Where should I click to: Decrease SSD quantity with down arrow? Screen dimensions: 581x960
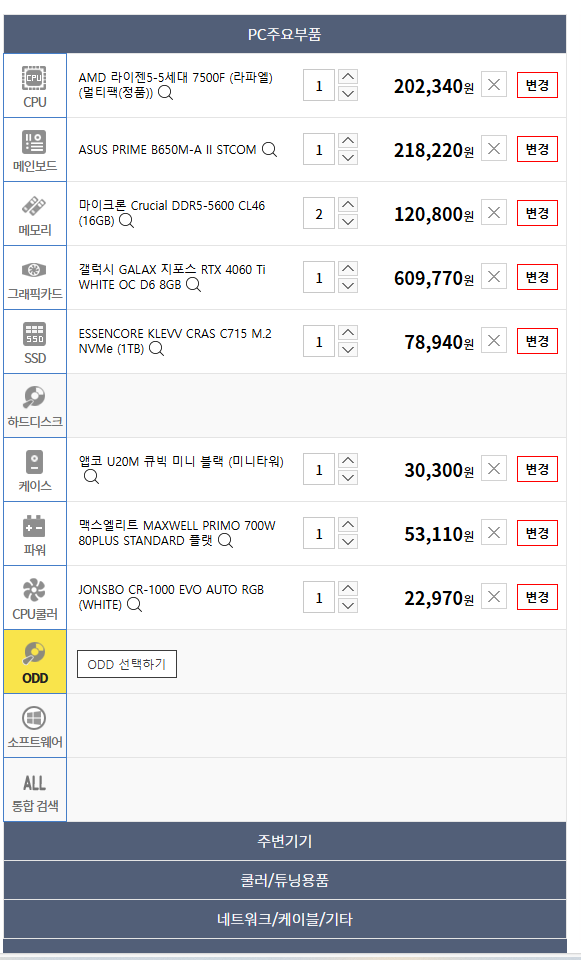click(348, 349)
